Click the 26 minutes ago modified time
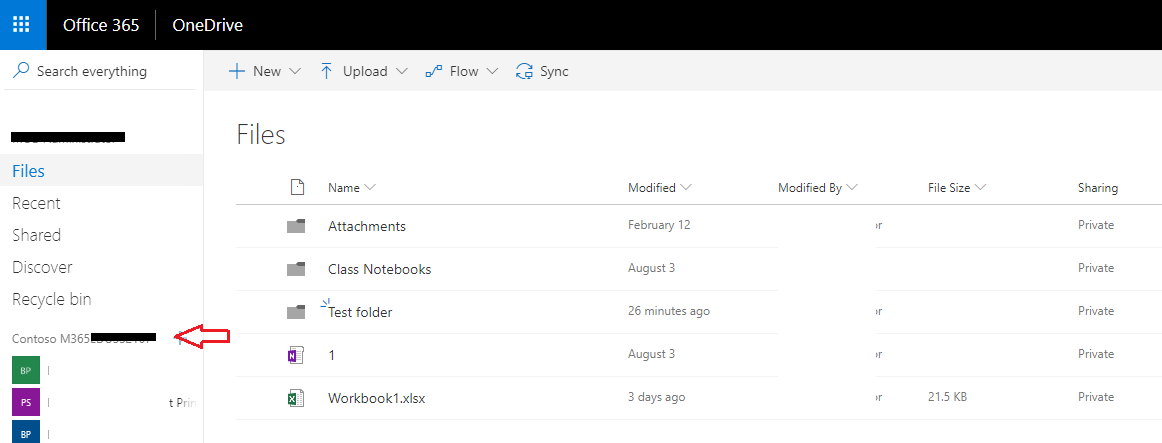1162x443 pixels. click(x=668, y=310)
